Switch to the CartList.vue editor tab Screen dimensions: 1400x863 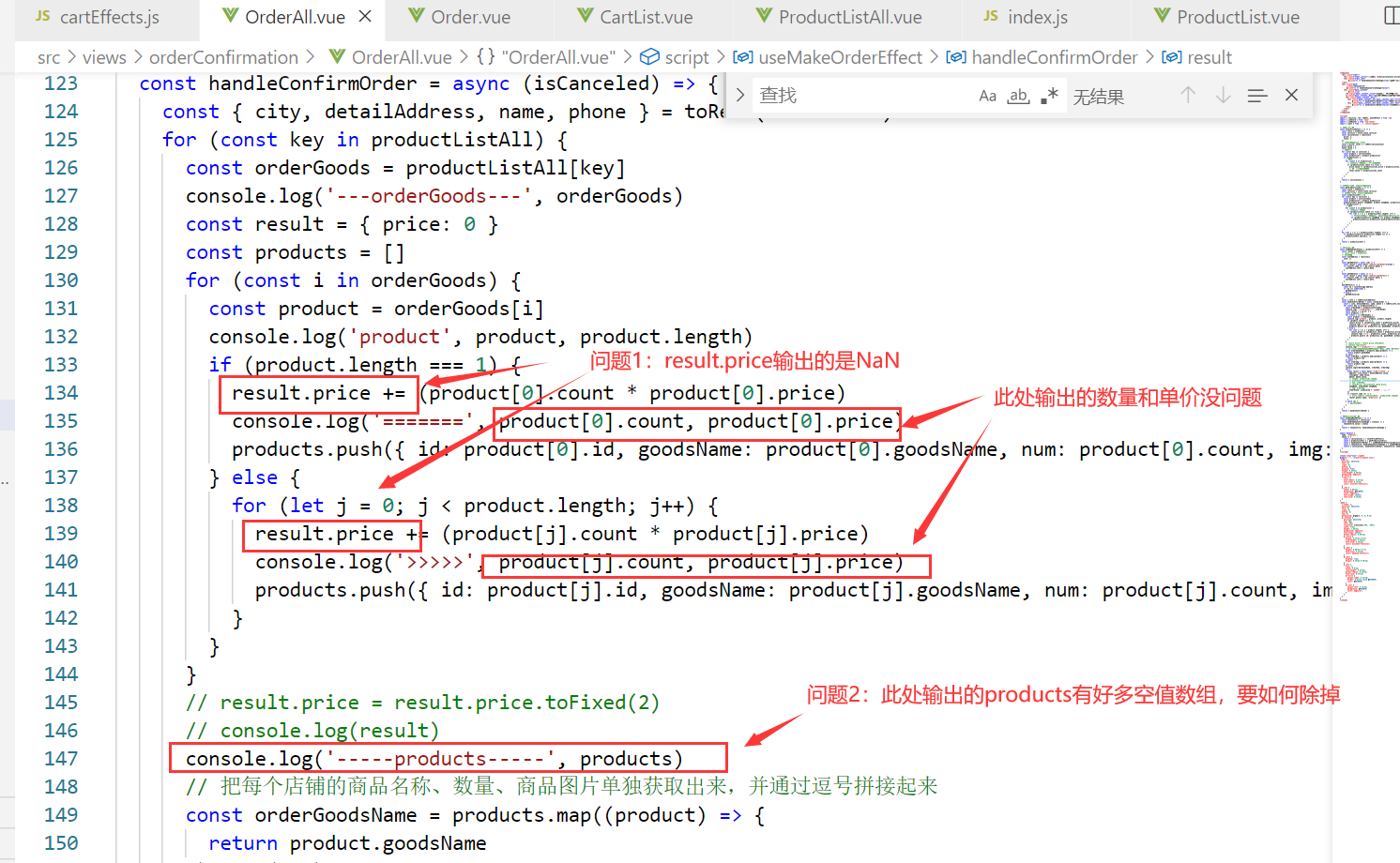[634, 17]
